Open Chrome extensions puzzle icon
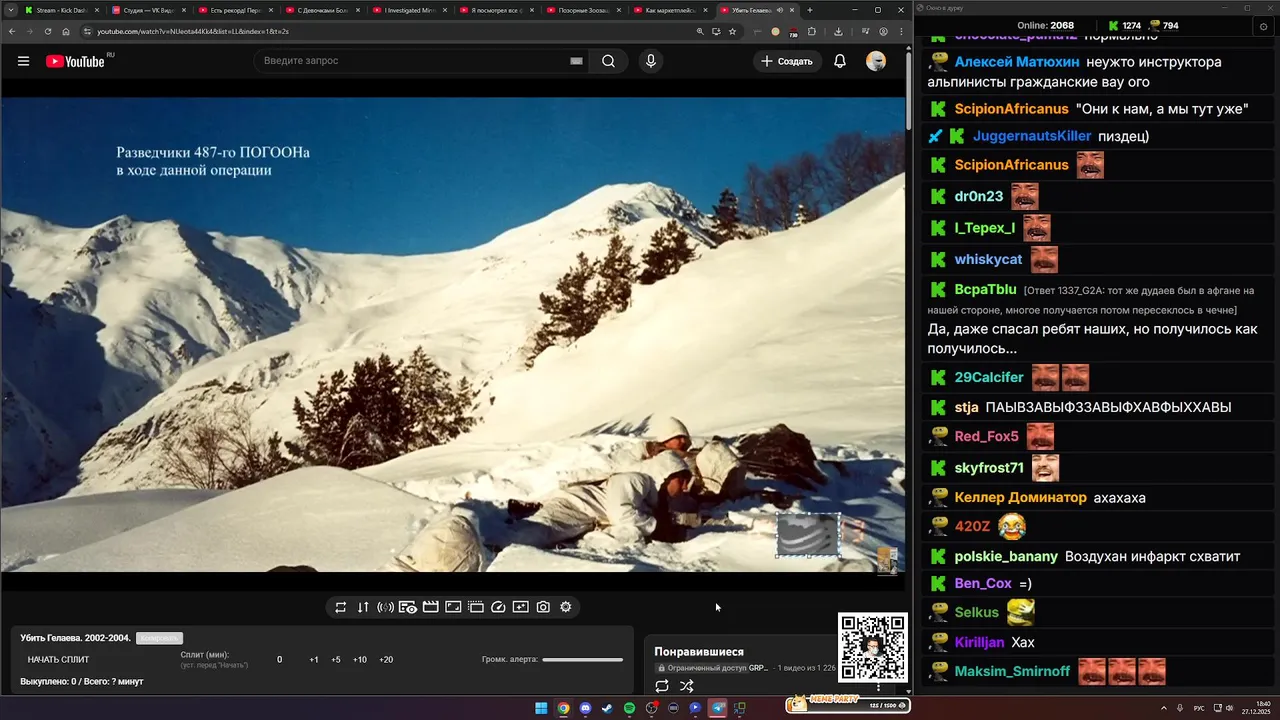1280x720 pixels. pyautogui.click(x=812, y=31)
